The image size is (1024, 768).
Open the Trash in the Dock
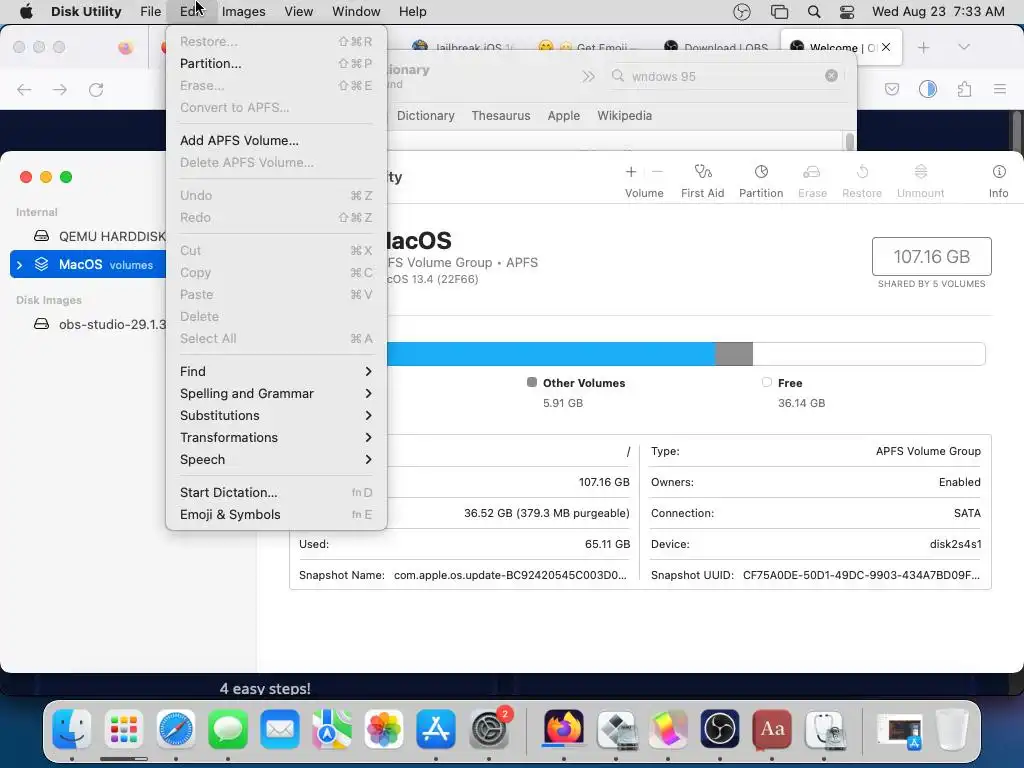952,729
